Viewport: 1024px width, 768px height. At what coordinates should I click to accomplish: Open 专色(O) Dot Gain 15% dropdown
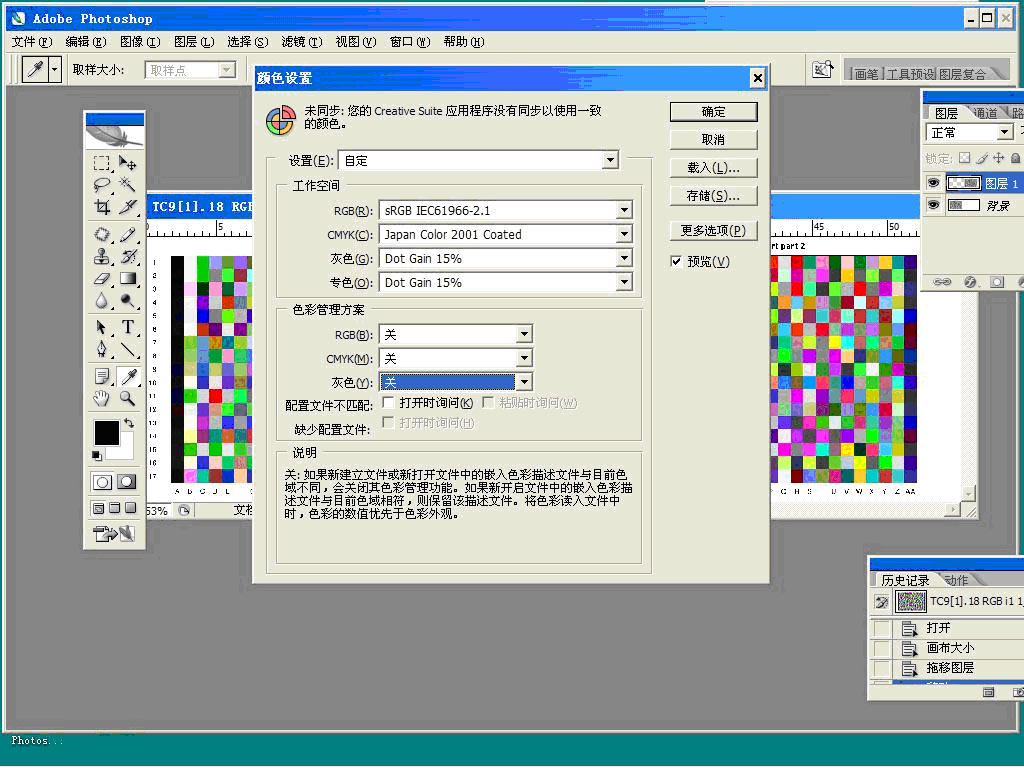[x=505, y=282]
